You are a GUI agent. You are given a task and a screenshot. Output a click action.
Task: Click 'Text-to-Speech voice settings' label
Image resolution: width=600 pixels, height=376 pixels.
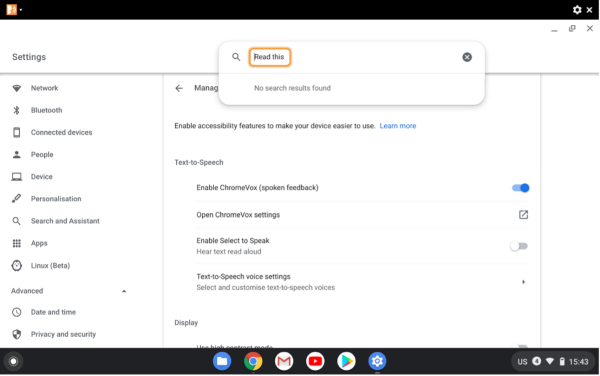pos(243,277)
